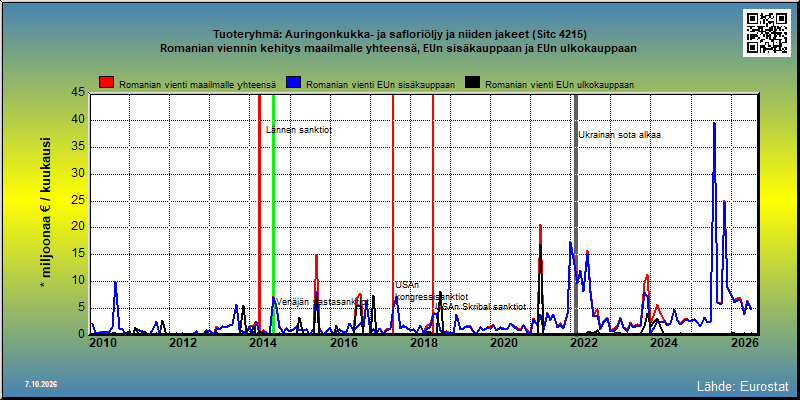Click the x-axis label 2026
Screen dimensions: 800x400
(x=744, y=343)
